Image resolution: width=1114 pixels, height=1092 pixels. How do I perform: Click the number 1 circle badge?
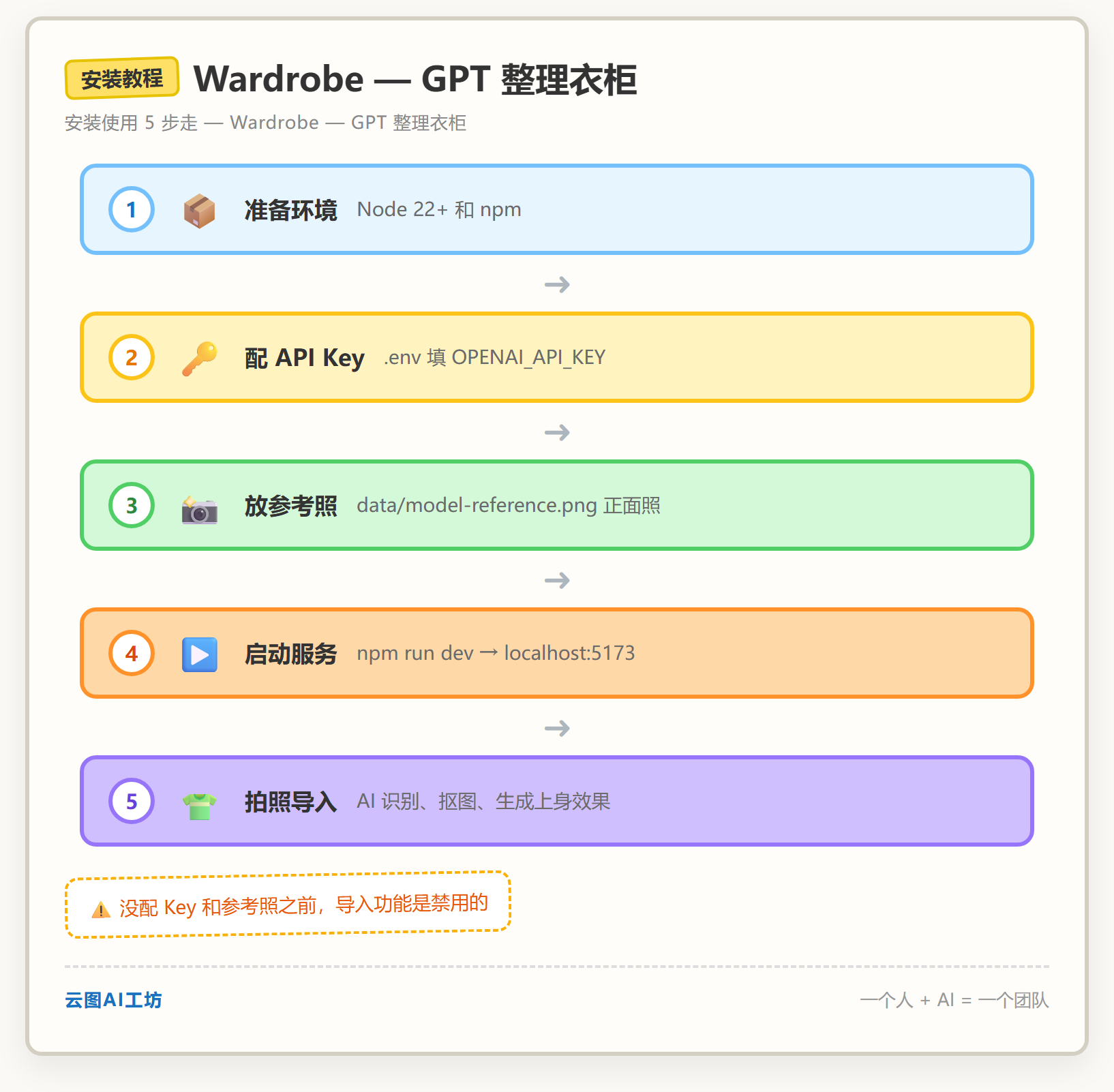click(132, 209)
